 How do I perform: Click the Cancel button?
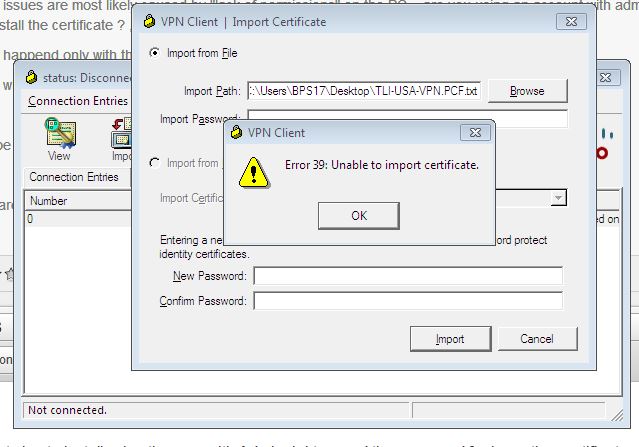[x=537, y=339]
